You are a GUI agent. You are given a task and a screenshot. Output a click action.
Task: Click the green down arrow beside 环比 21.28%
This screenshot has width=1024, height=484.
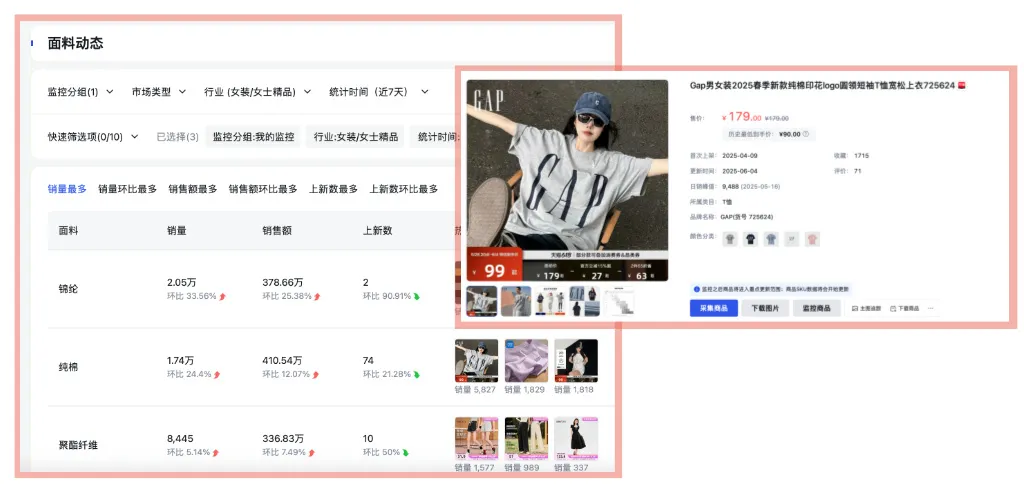417,374
